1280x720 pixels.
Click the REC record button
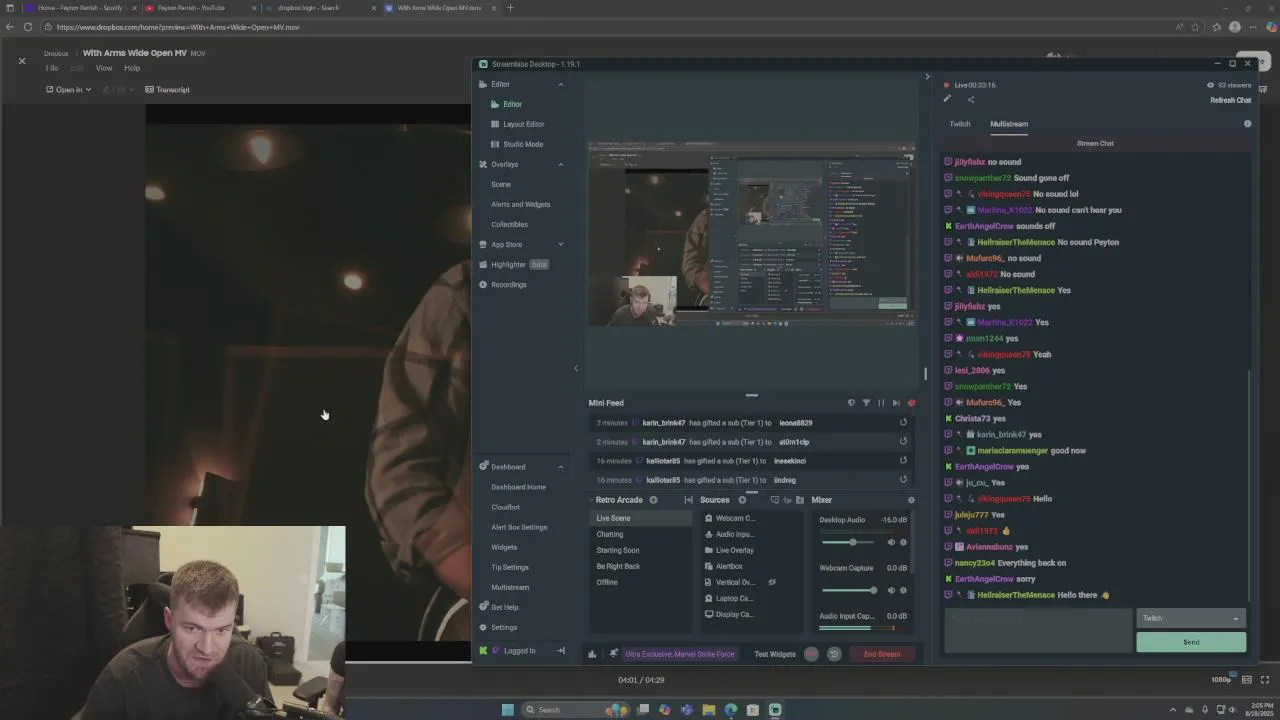pos(811,654)
